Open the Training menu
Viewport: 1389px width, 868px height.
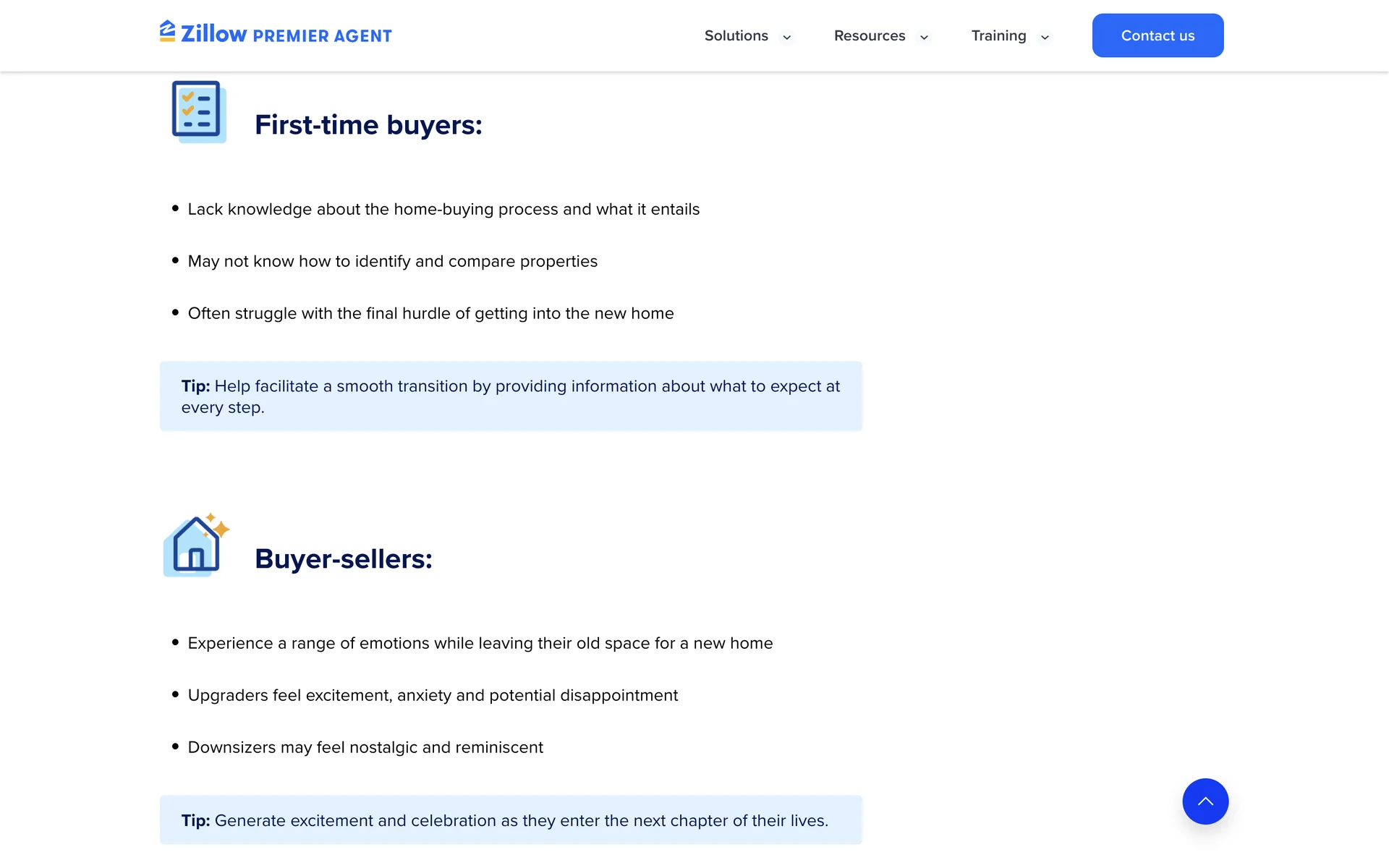coord(998,35)
